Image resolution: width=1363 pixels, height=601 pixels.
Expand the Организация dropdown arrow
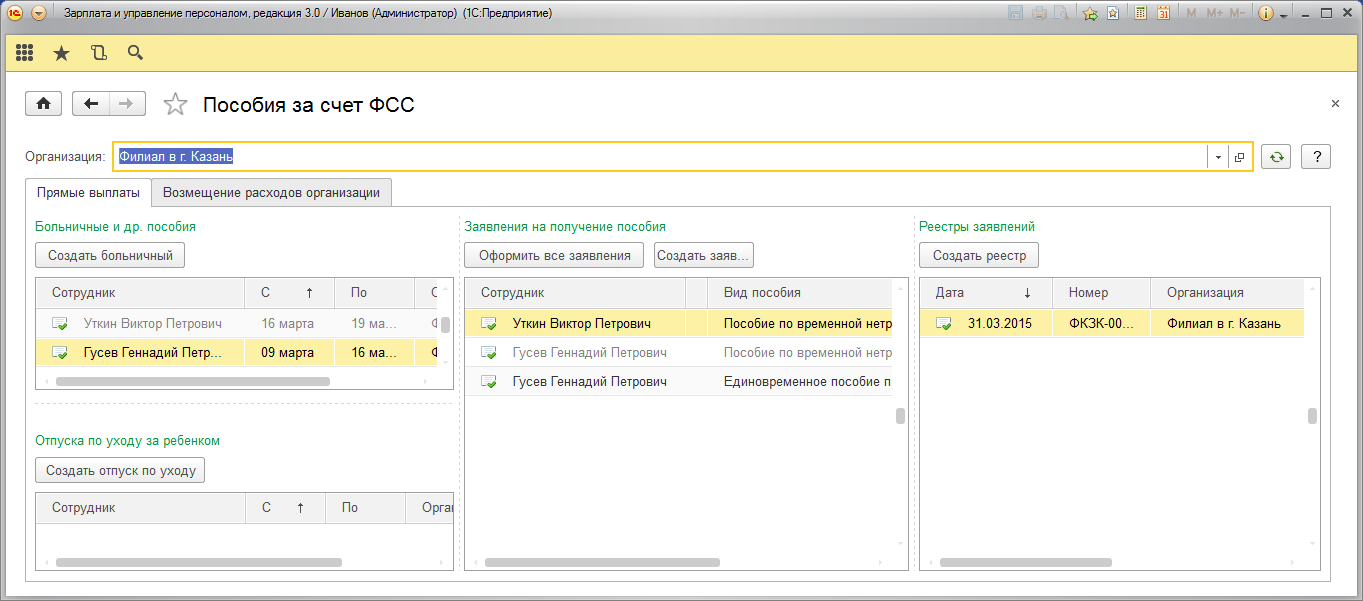point(1217,157)
